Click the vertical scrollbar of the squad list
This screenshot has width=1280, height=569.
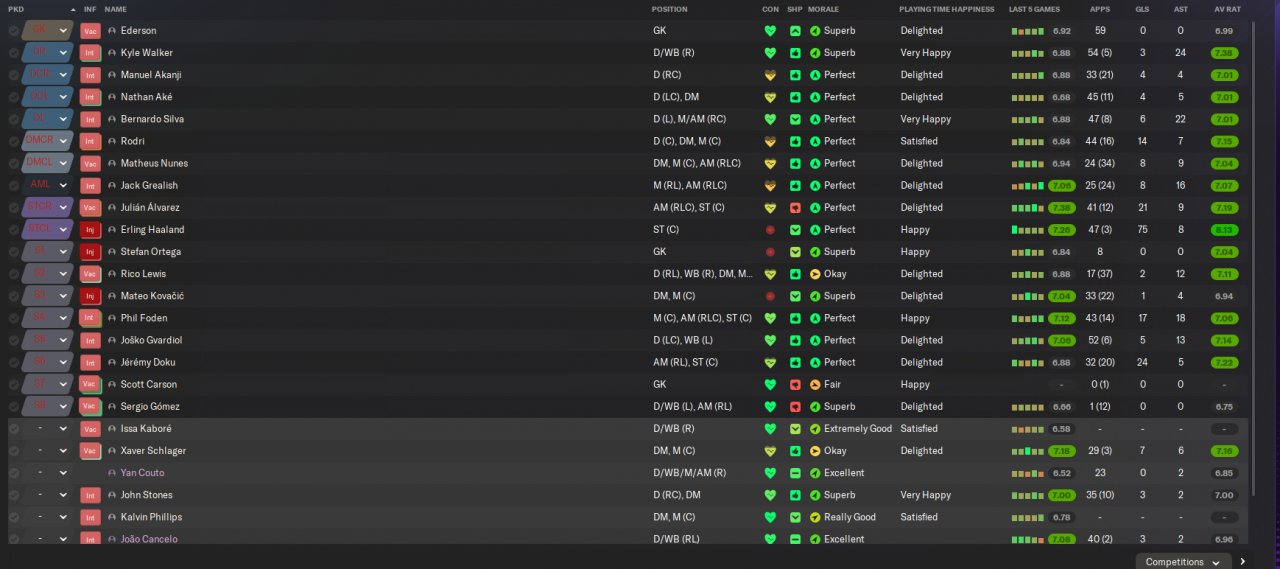[x=1254, y=257]
